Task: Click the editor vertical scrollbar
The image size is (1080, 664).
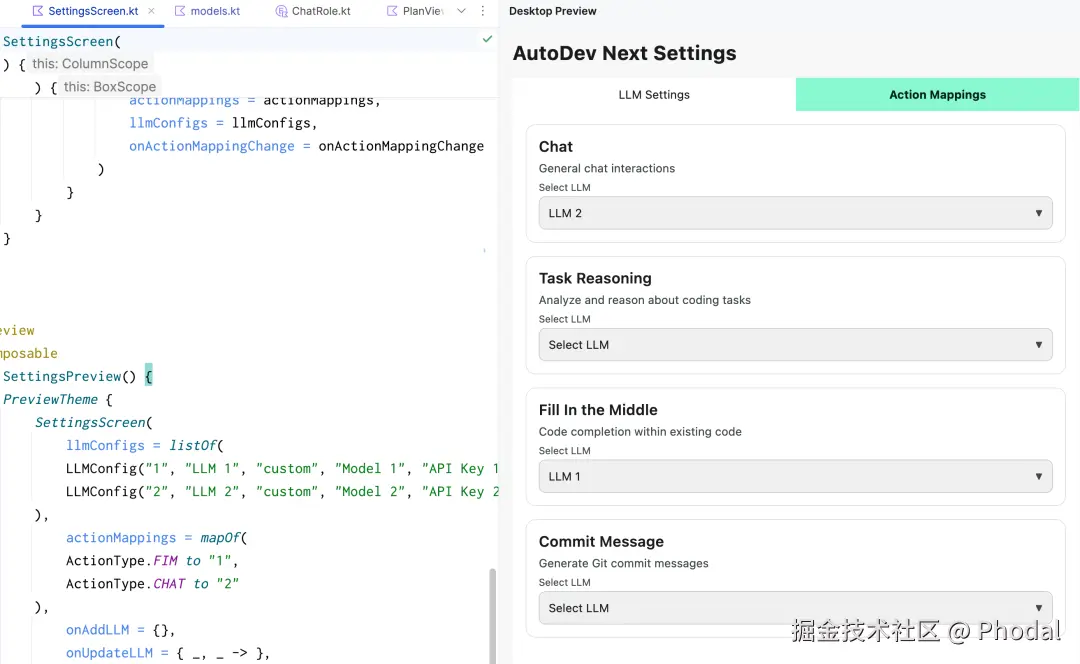Action: (x=492, y=615)
